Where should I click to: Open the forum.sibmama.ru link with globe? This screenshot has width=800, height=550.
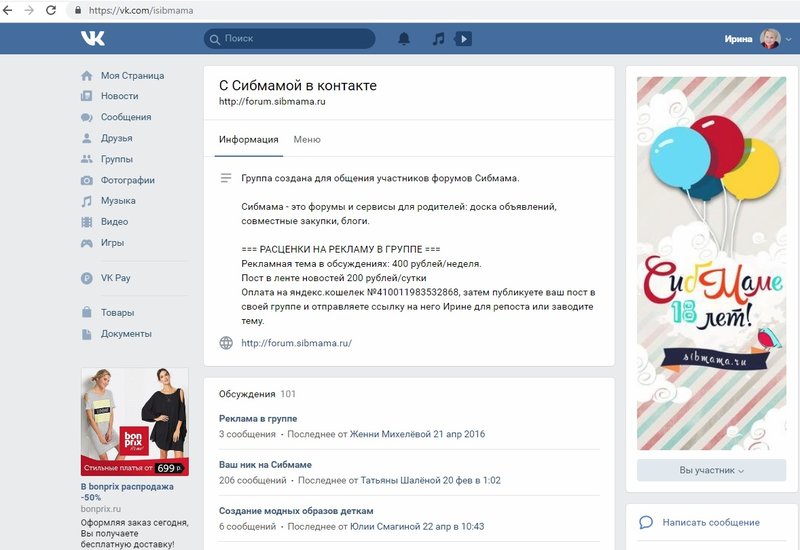(x=296, y=343)
